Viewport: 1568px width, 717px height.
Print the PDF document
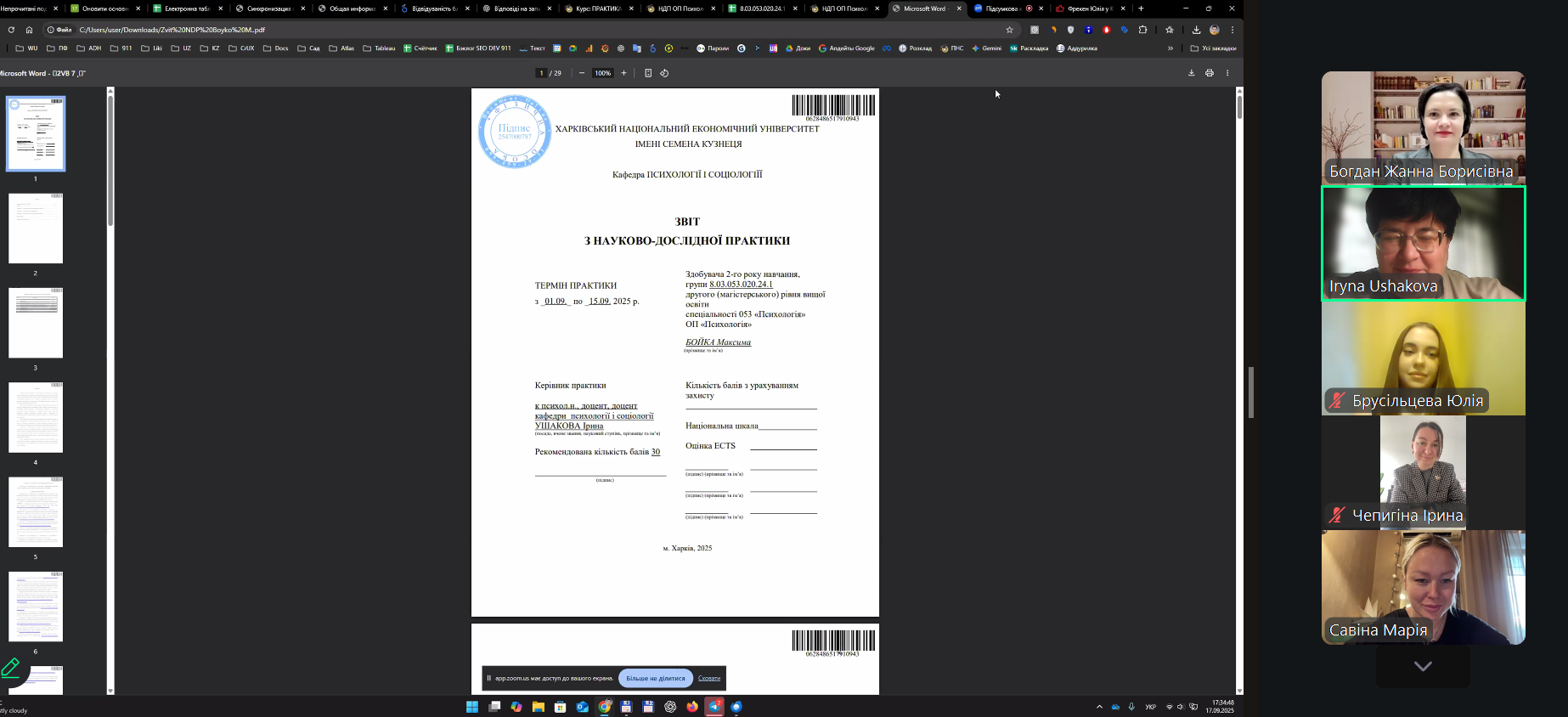[x=1210, y=73]
